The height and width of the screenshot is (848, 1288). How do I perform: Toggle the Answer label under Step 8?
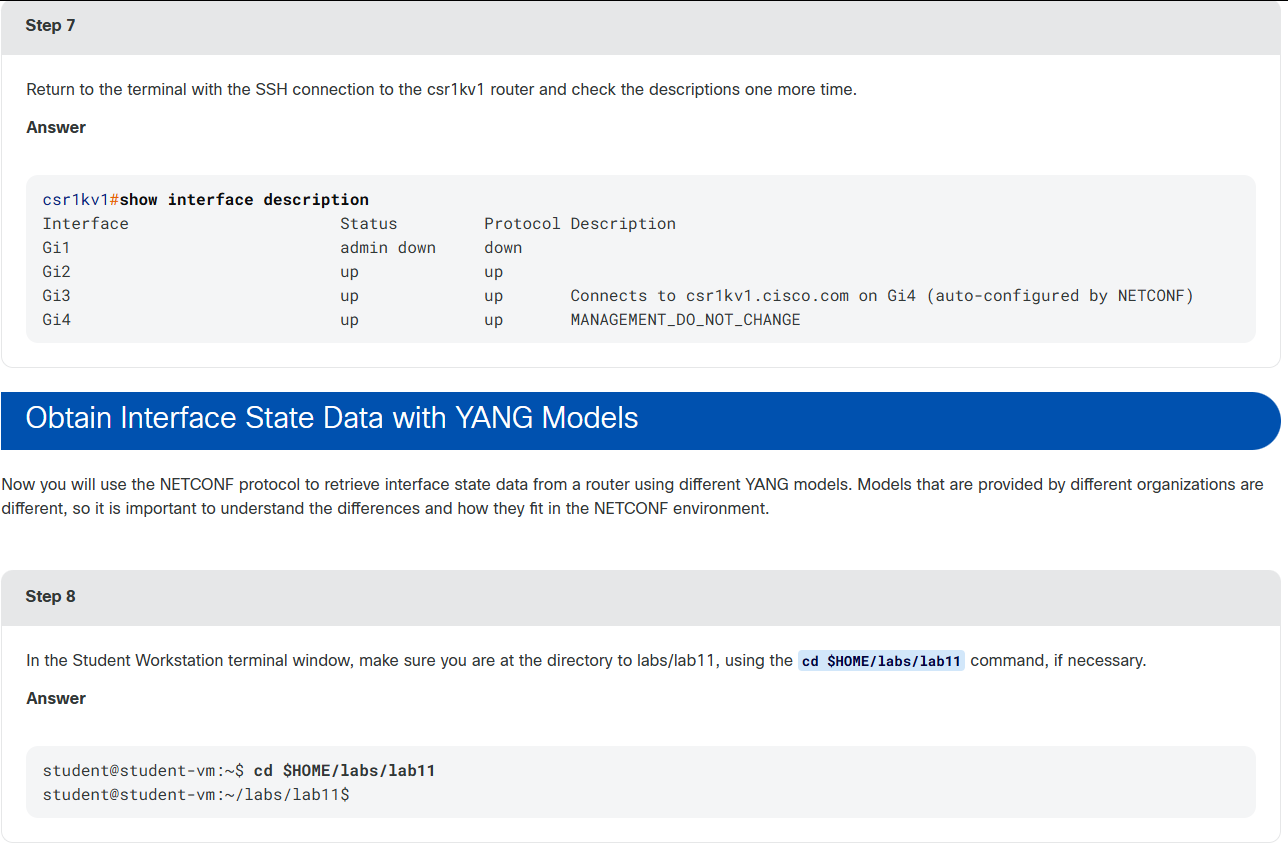(x=56, y=698)
